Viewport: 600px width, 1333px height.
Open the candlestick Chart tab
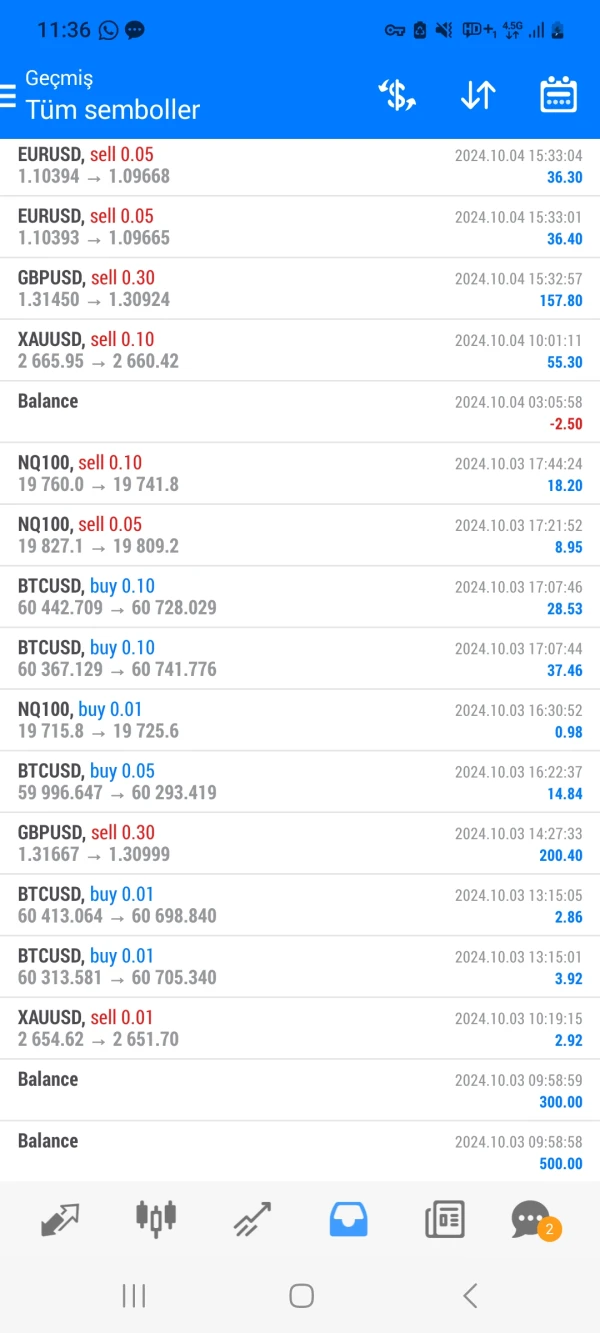pyautogui.click(x=156, y=1218)
